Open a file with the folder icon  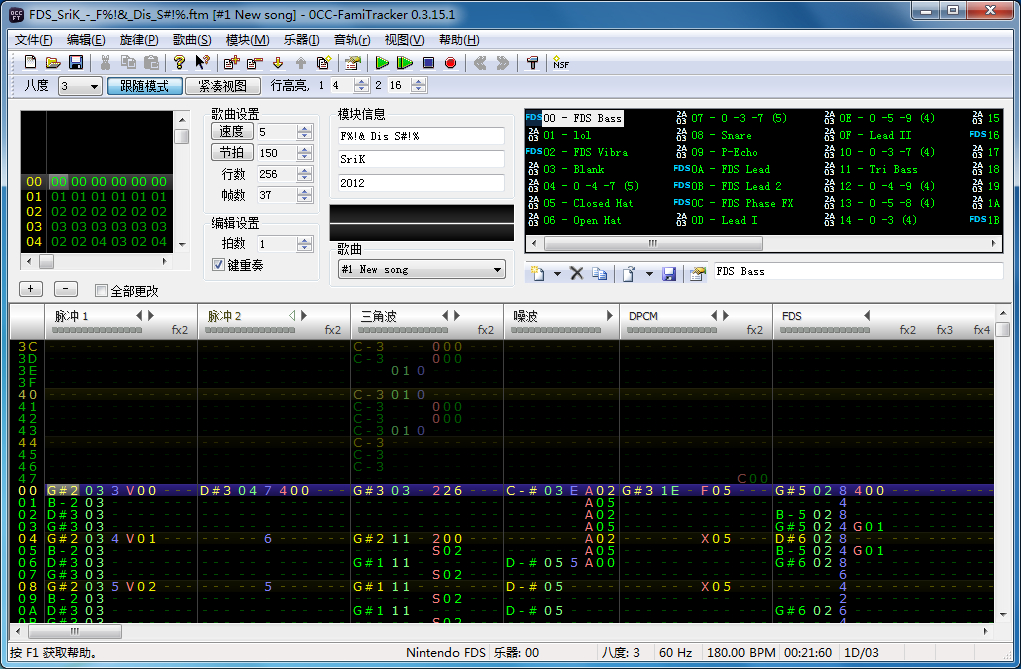[x=53, y=63]
